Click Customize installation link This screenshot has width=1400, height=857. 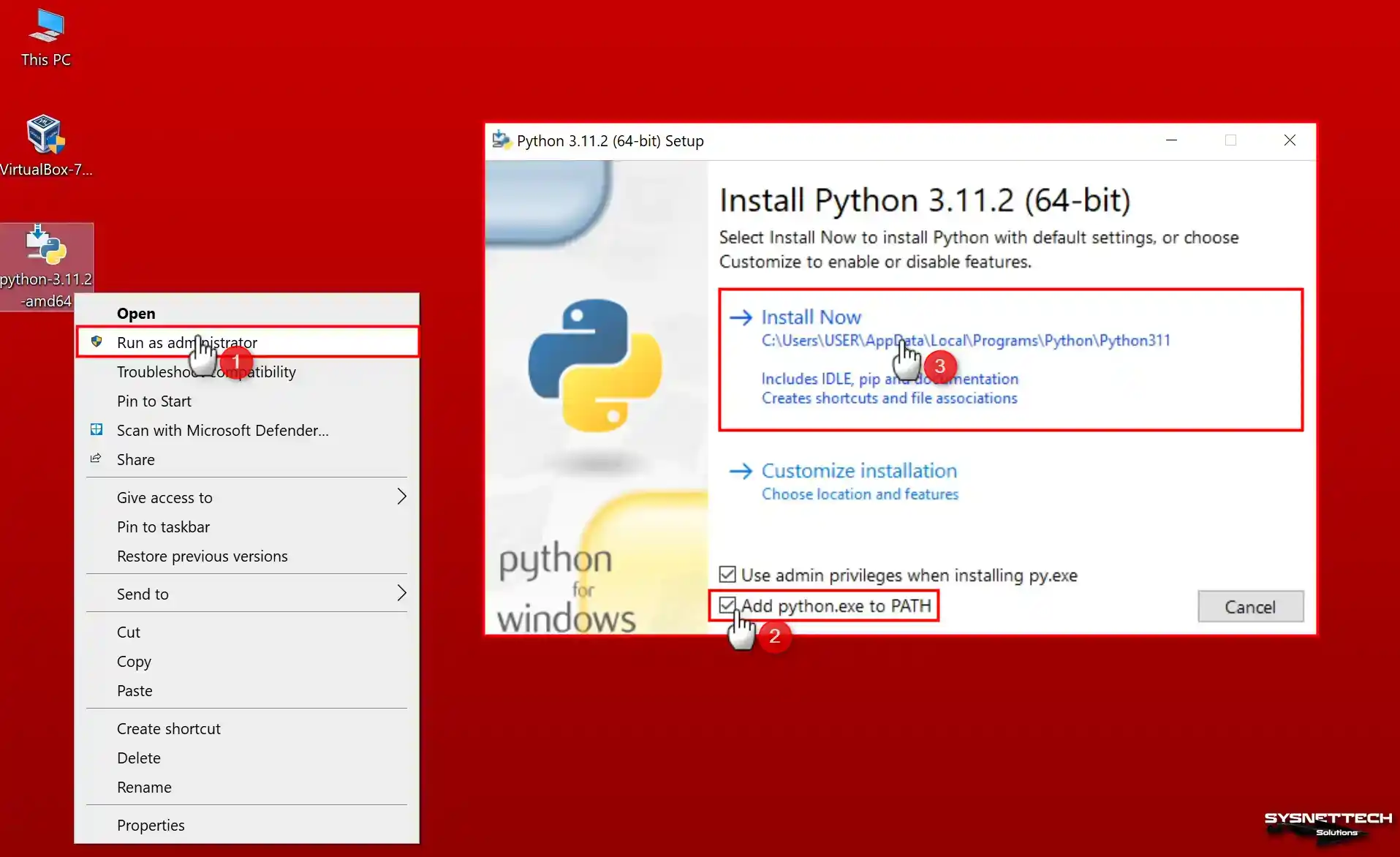pyautogui.click(x=859, y=470)
